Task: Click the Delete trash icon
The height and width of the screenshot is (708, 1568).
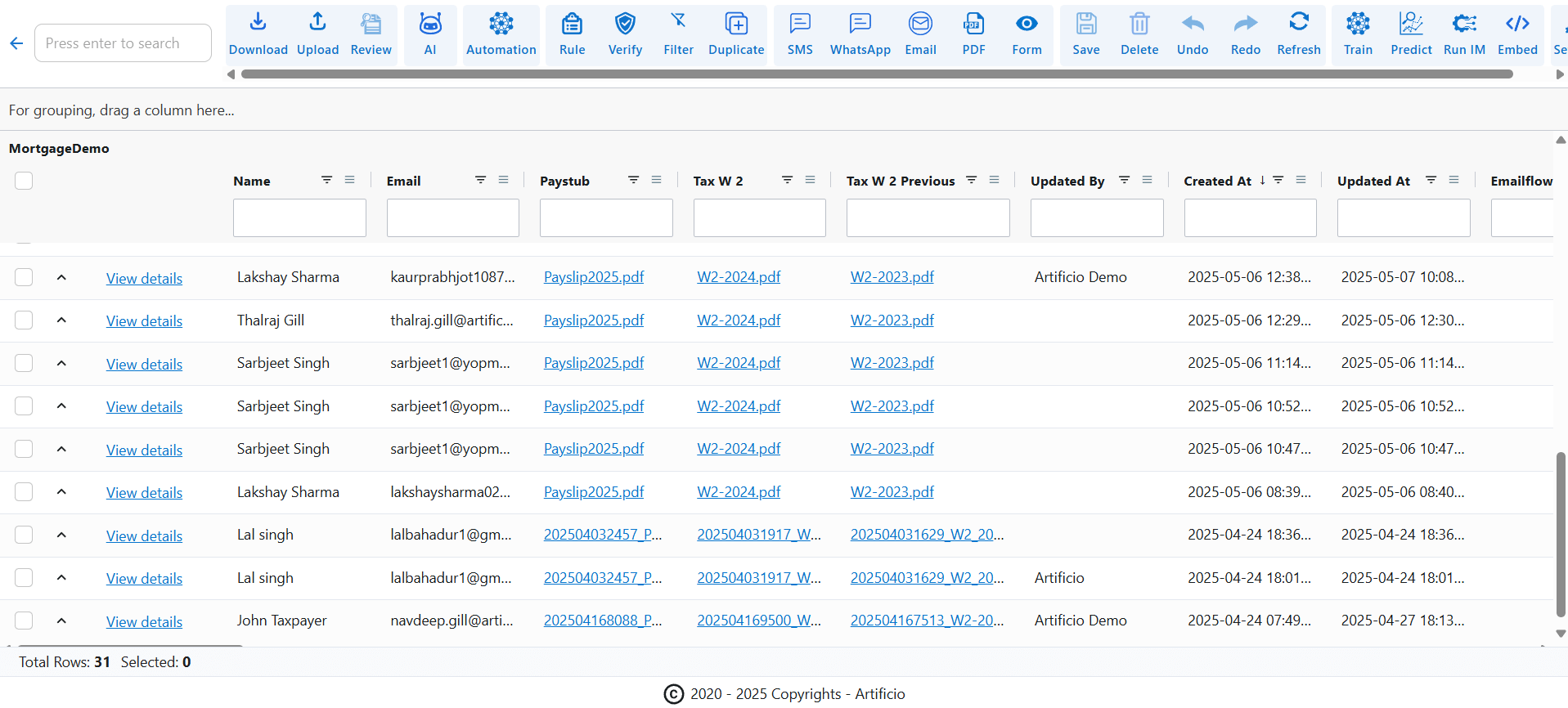Action: click(x=1139, y=35)
